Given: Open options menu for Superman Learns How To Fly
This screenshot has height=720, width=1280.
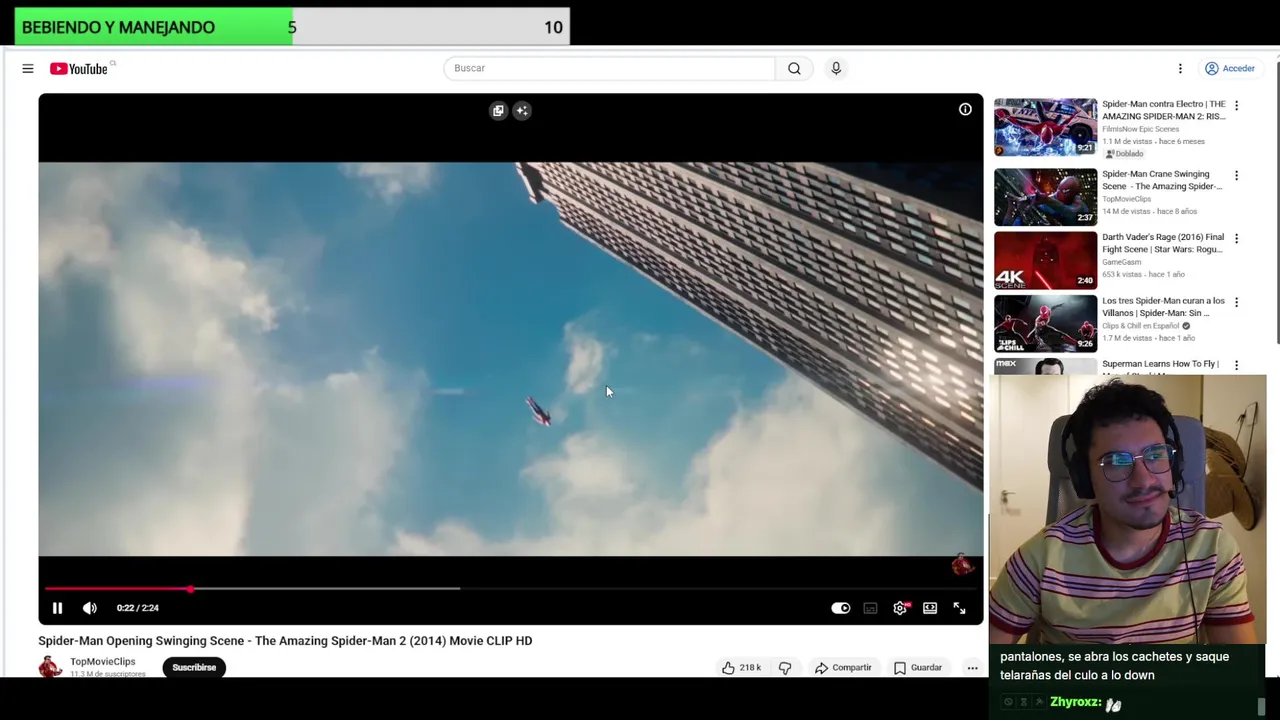Looking at the screenshot, I should pyautogui.click(x=1236, y=365).
